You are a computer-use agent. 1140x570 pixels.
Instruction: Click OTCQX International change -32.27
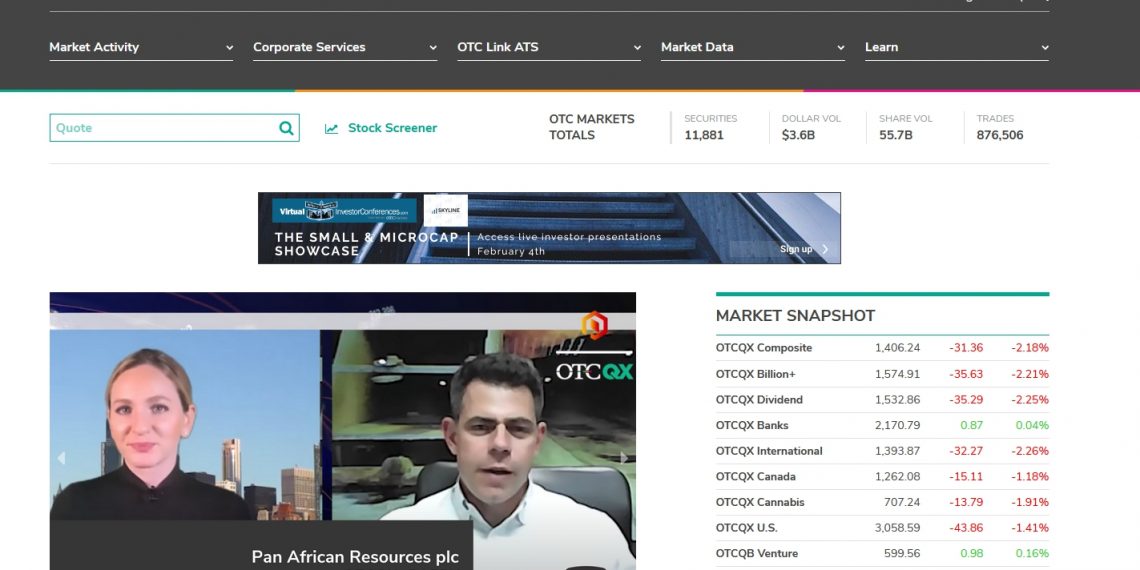966,451
